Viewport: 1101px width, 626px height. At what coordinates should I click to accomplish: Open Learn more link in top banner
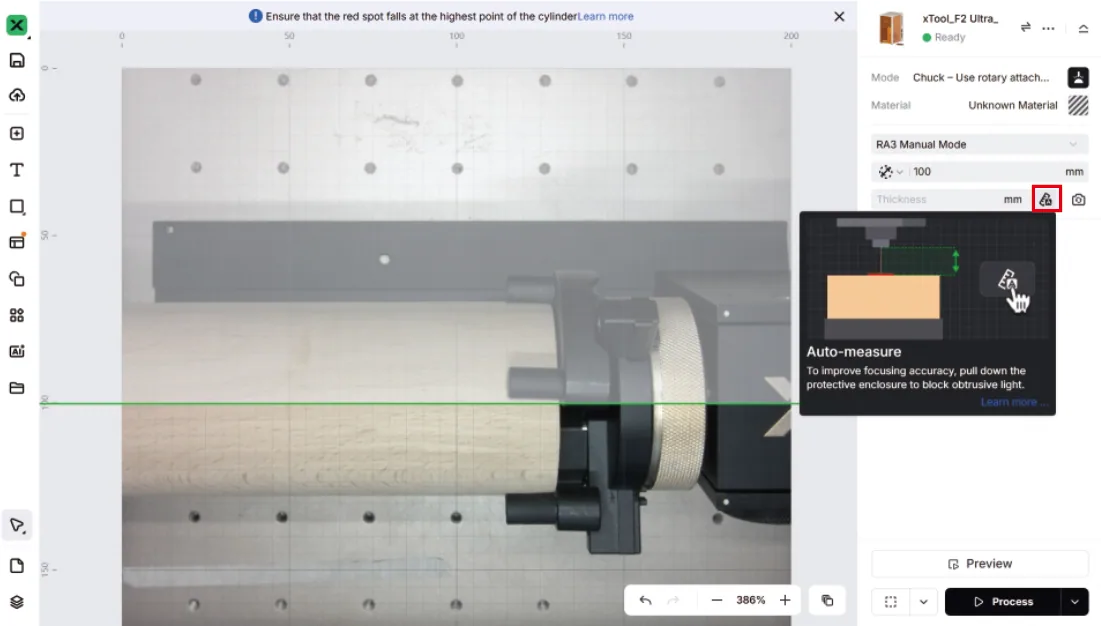(605, 16)
